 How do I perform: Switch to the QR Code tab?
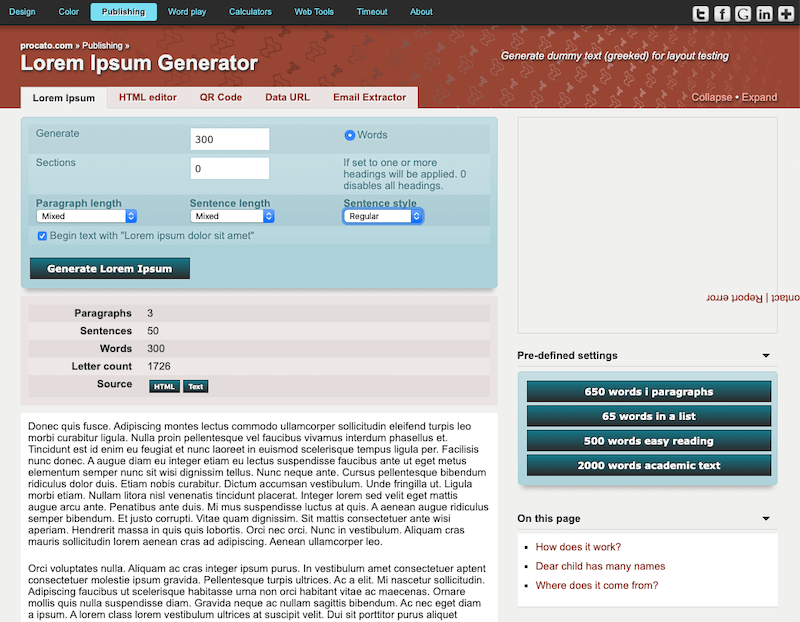[x=221, y=97]
